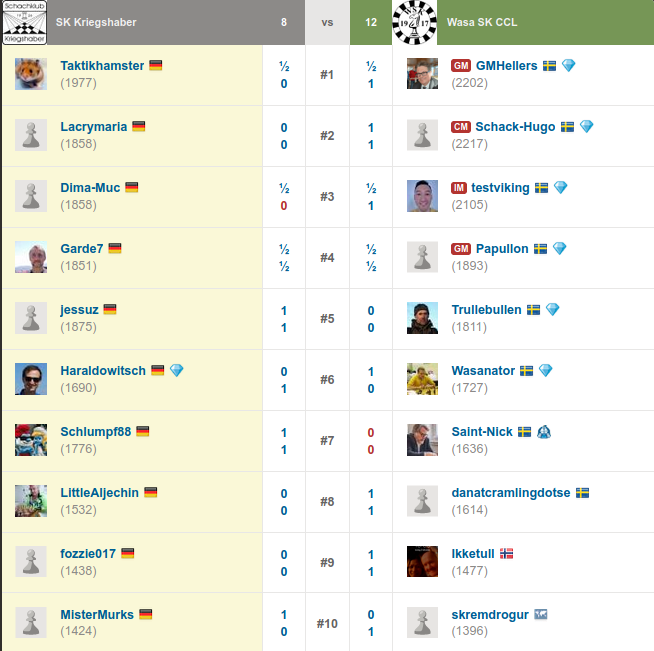The image size is (654, 651).
Task: Open danatcramlingdotse's profile
Action: click(x=511, y=493)
